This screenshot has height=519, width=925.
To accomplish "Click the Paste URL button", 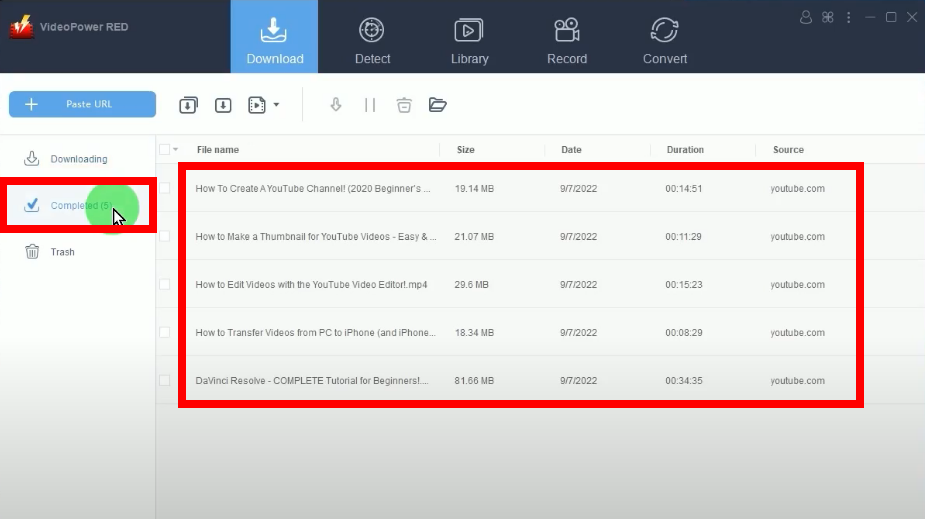I will pos(83,104).
